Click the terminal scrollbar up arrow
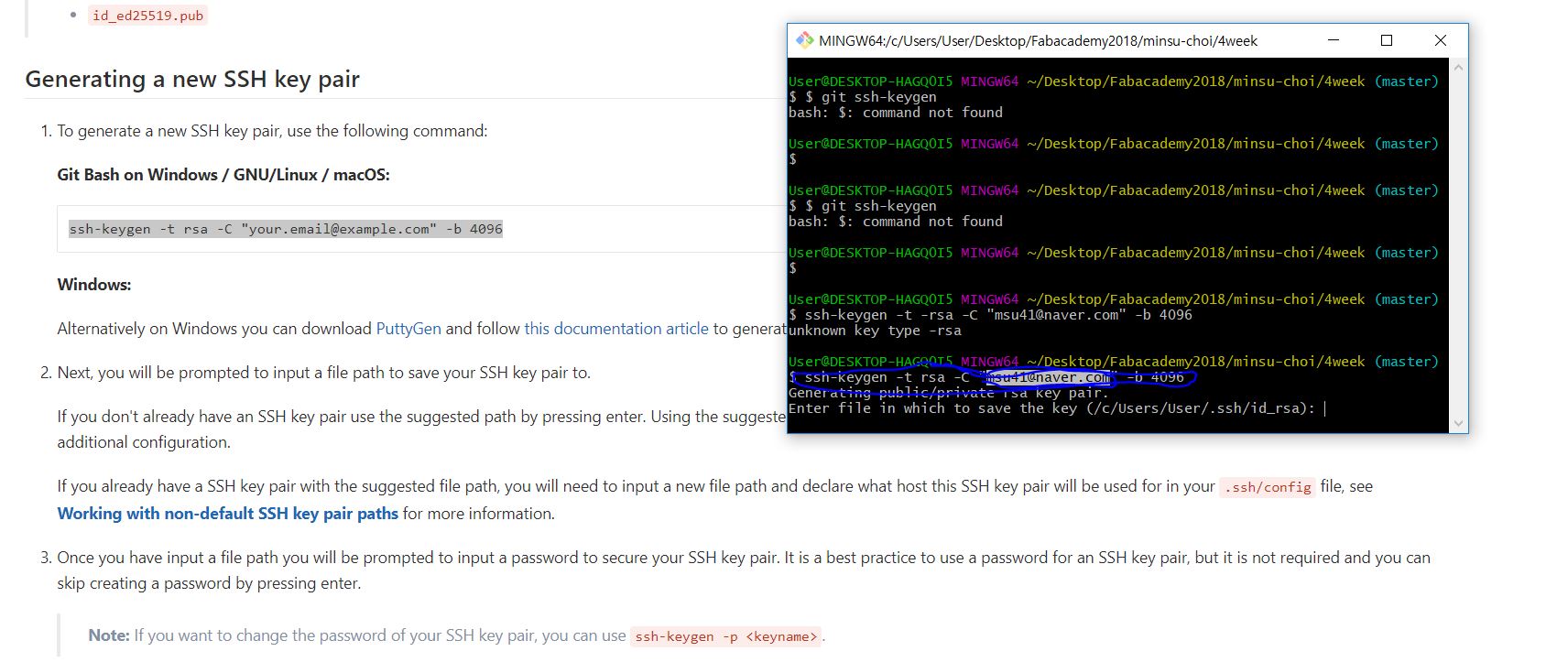Screen dimensions: 1568x662 [x=1458, y=68]
